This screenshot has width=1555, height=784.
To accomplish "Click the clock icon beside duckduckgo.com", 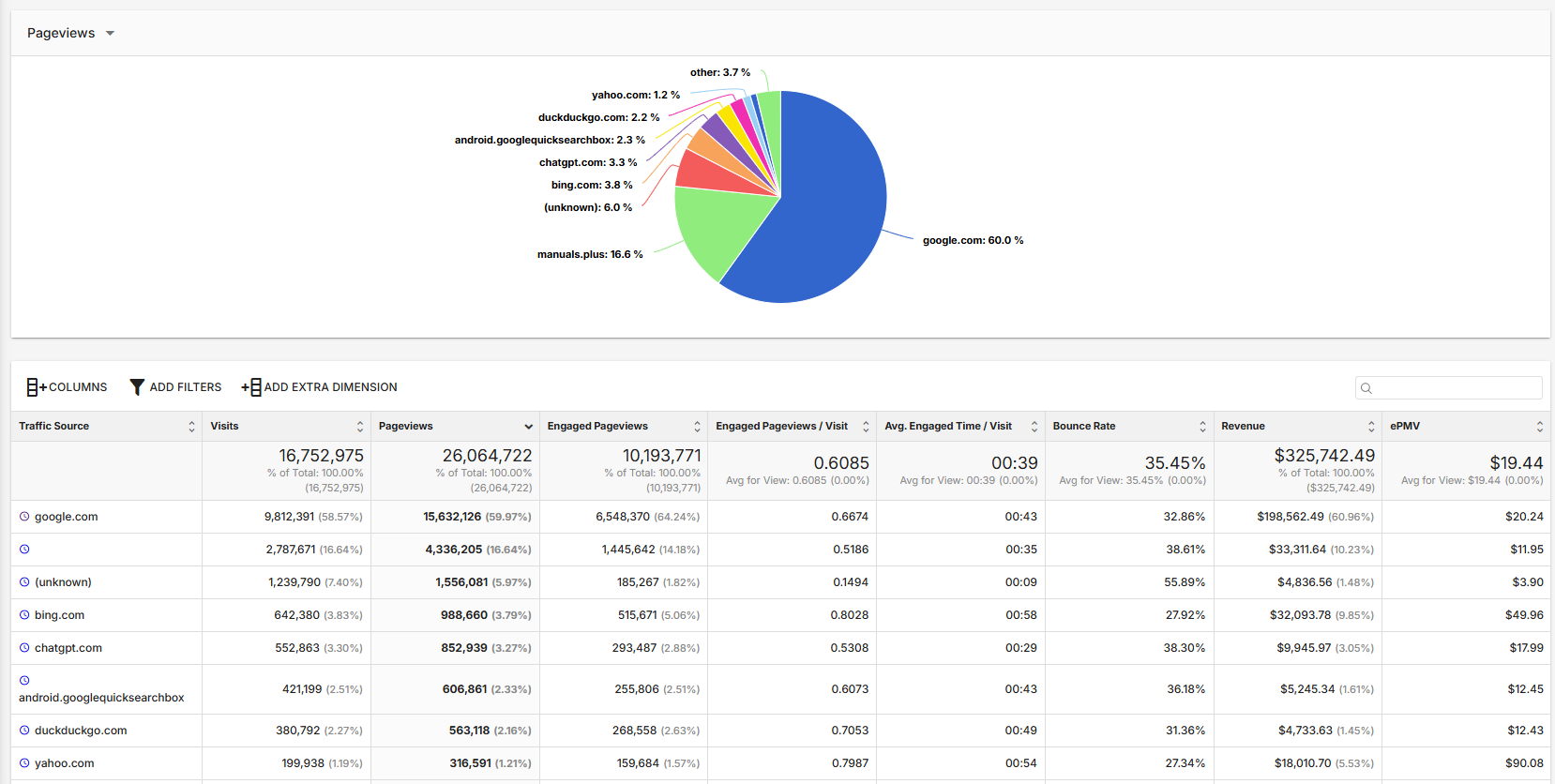I will [24, 731].
